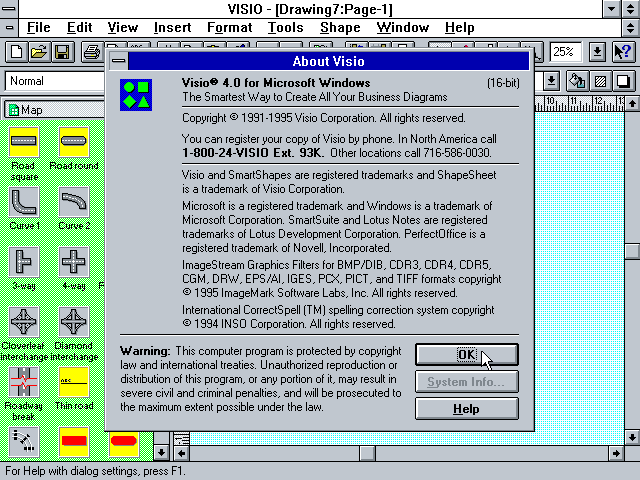Screen dimensions: 640x480
Task: Open the Edit menu
Action: pos(79,28)
